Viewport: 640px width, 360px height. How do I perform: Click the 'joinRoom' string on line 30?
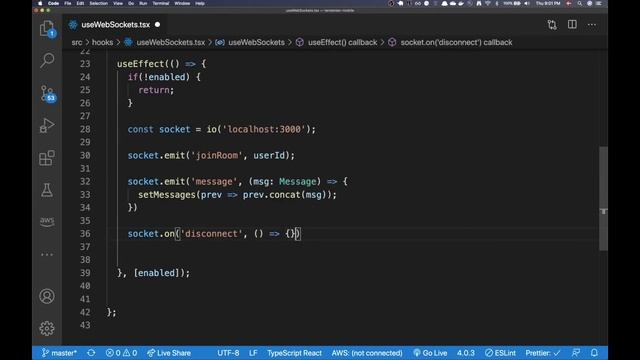217,156
